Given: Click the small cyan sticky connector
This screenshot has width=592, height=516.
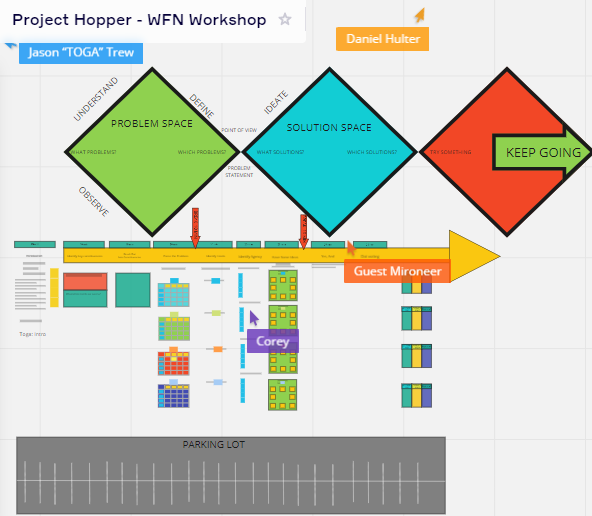Looking at the screenshot, I should coord(216,281).
